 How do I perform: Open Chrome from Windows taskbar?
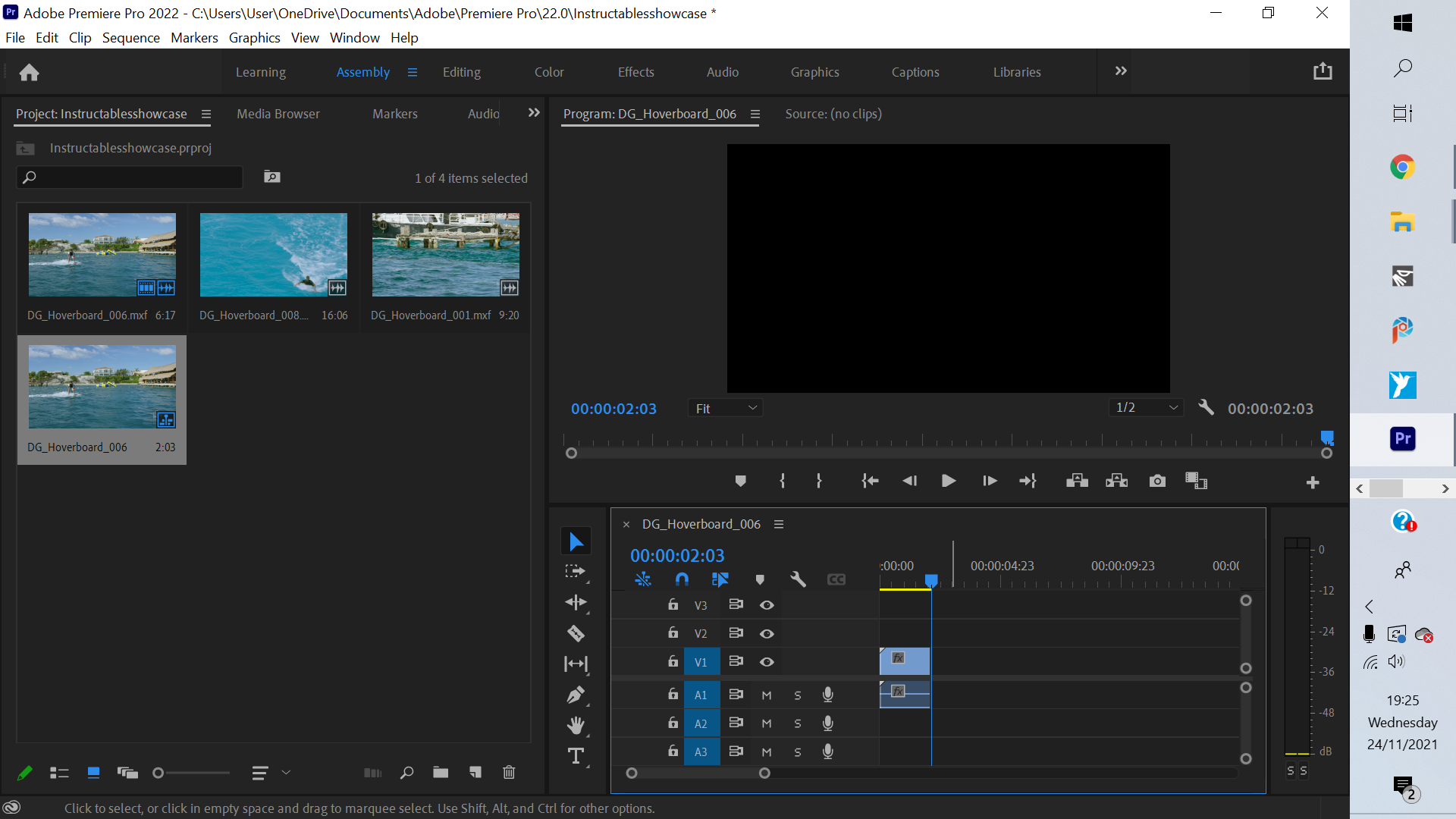click(x=1402, y=167)
